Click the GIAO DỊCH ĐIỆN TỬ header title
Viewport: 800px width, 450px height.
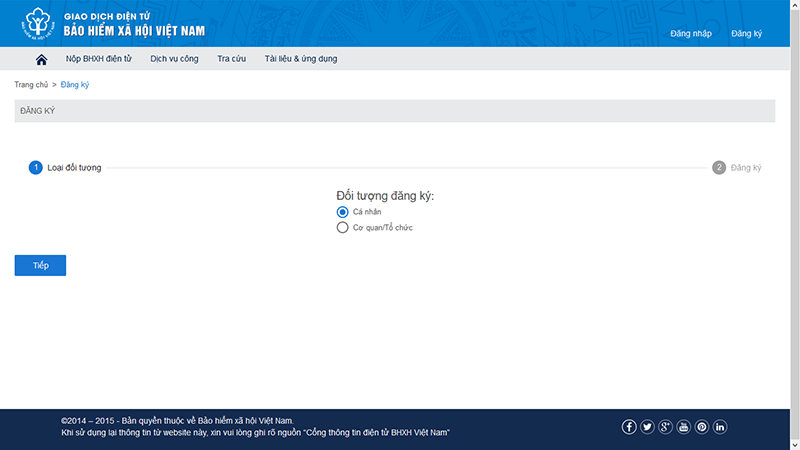[x=107, y=16]
